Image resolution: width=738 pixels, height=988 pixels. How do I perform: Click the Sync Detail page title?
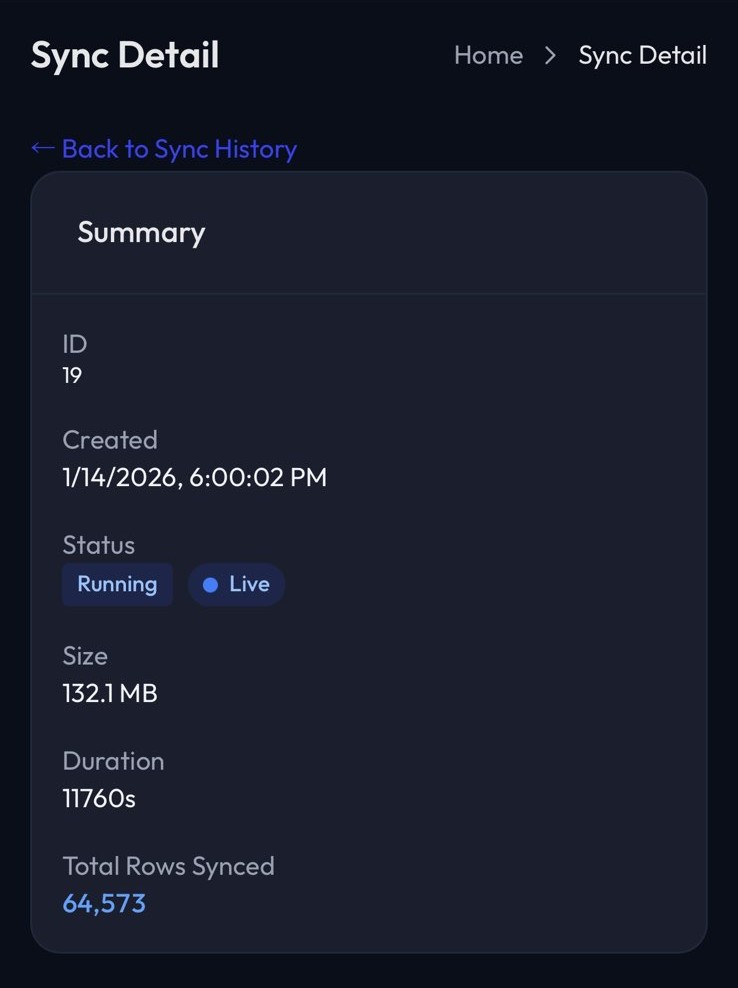click(124, 56)
